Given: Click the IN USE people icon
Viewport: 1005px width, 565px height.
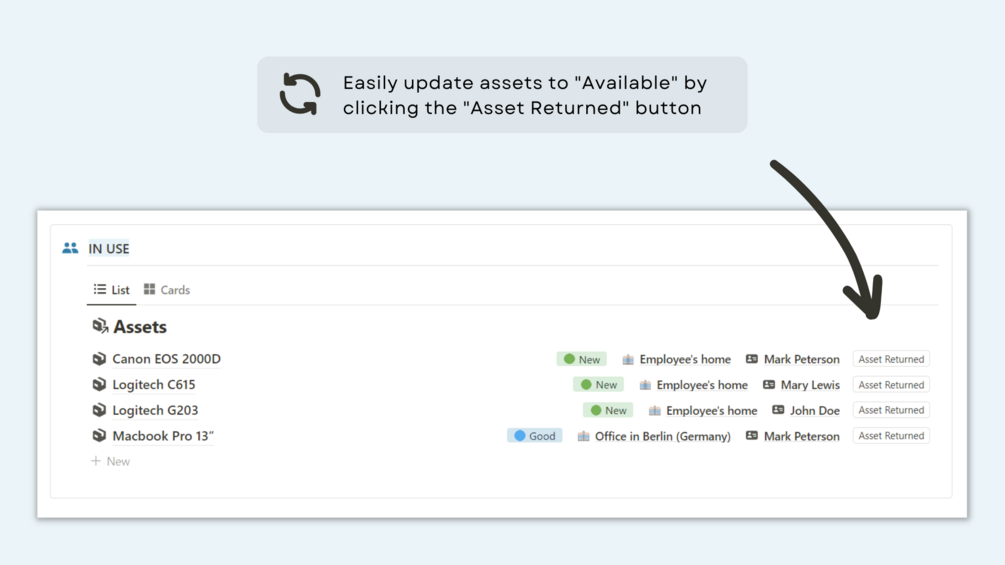Looking at the screenshot, I should [70, 248].
